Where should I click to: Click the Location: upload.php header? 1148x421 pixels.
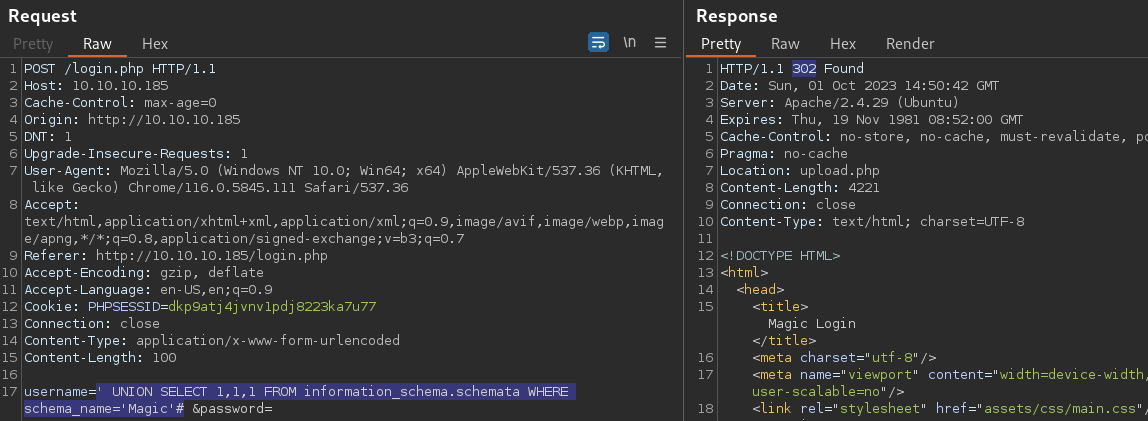point(800,171)
